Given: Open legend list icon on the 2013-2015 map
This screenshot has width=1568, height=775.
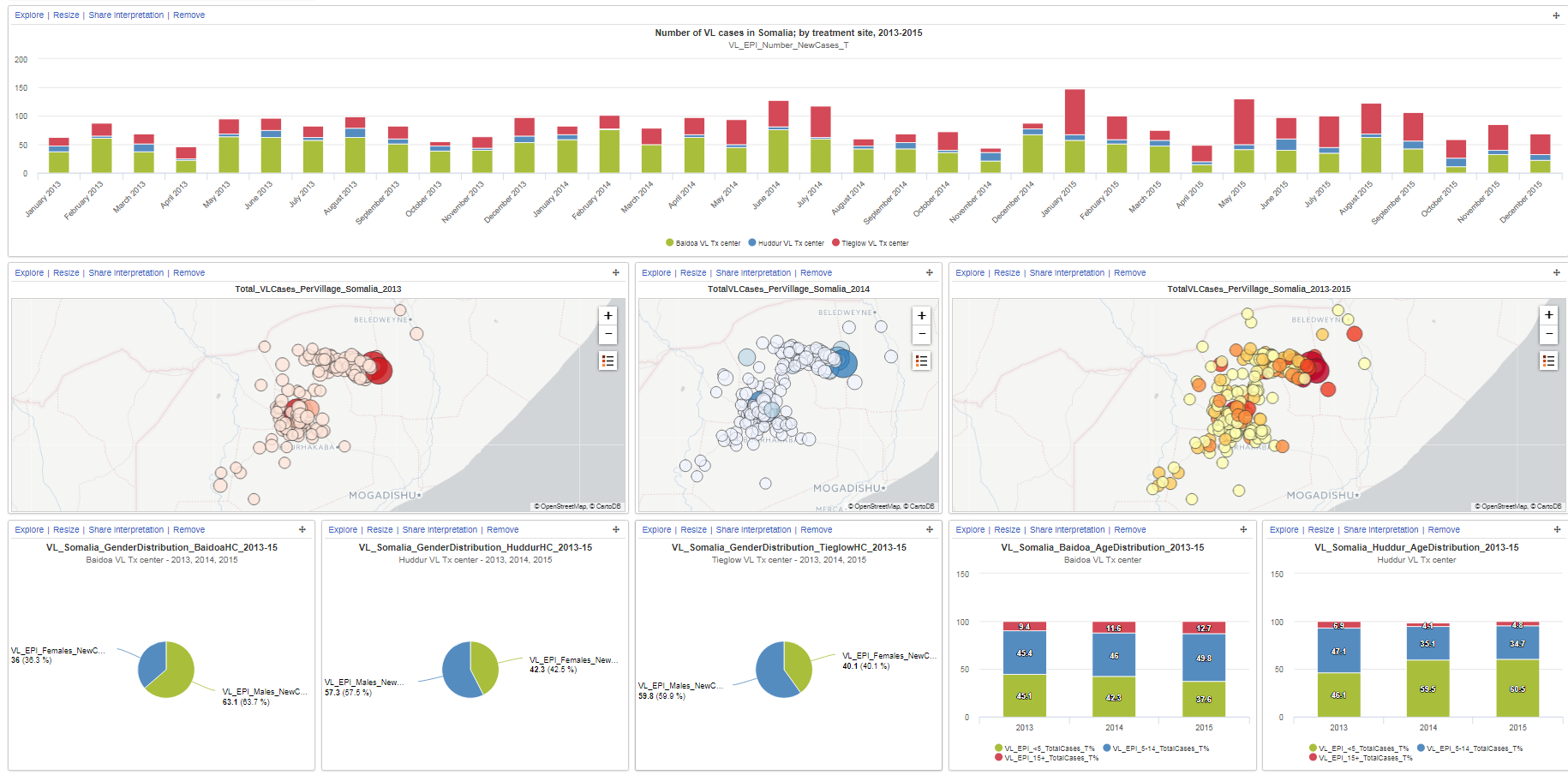Looking at the screenshot, I should 1548,361.
